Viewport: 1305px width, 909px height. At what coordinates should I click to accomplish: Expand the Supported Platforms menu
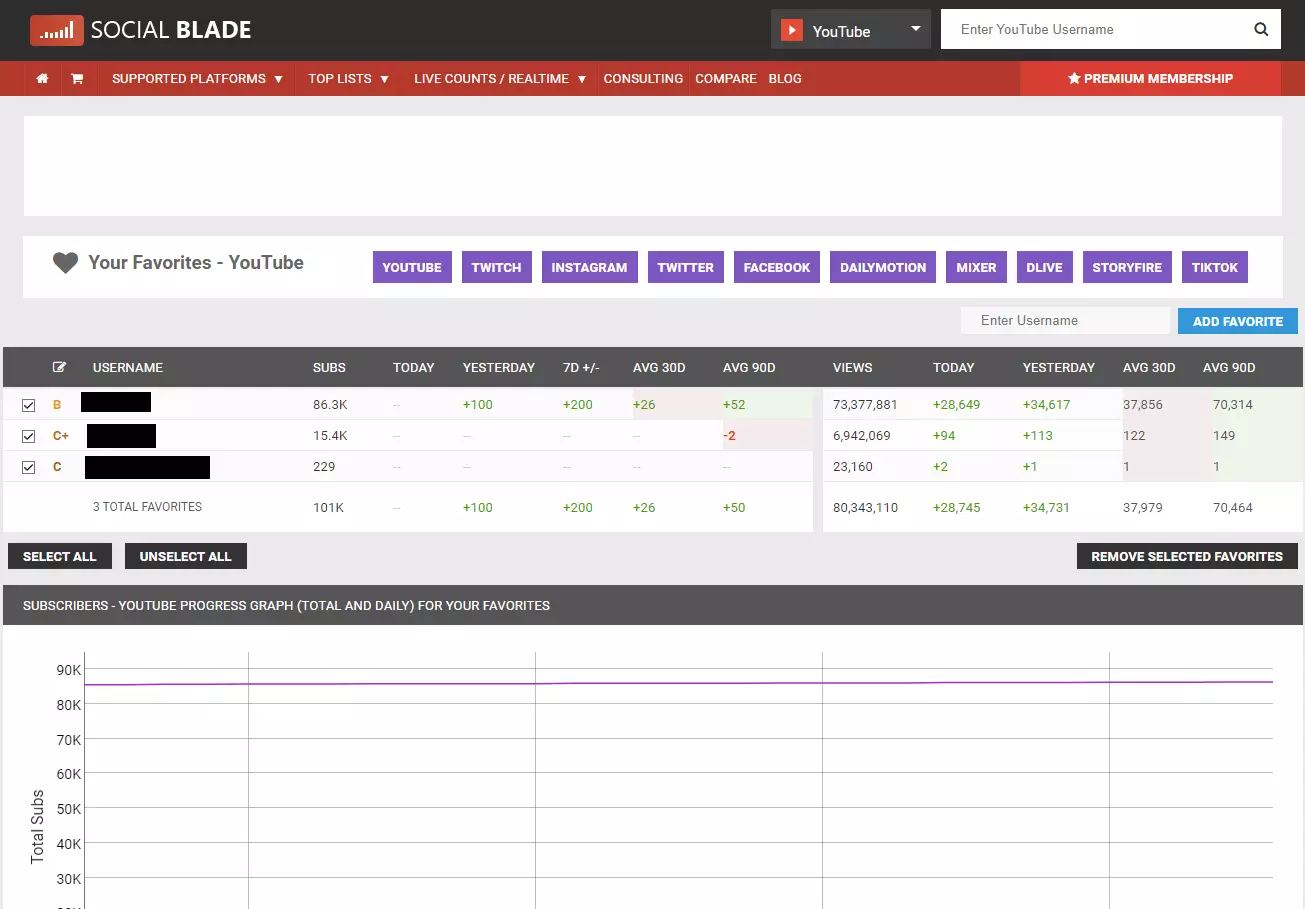197,79
